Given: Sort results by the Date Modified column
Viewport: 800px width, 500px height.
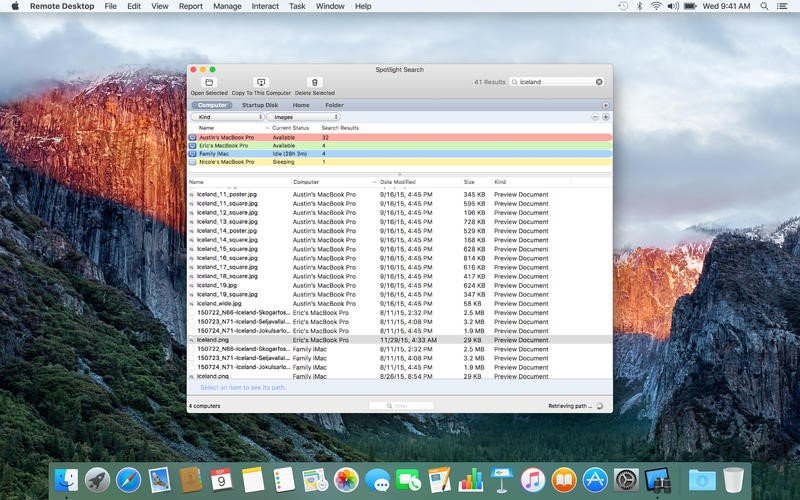Looking at the screenshot, I should point(397,182).
